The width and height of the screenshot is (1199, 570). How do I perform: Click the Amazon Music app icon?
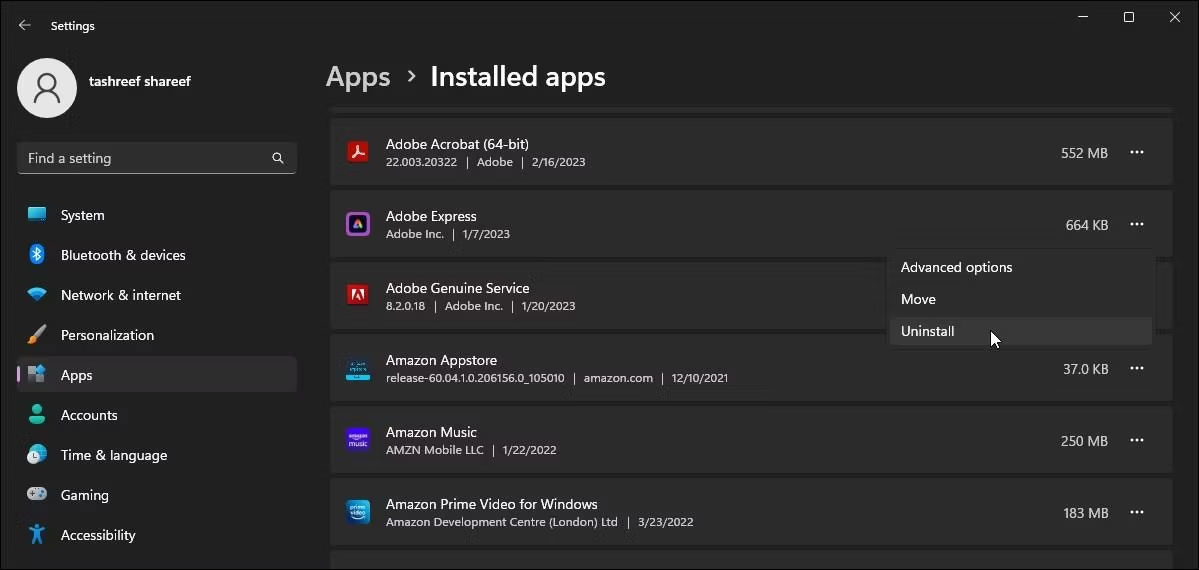358,440
